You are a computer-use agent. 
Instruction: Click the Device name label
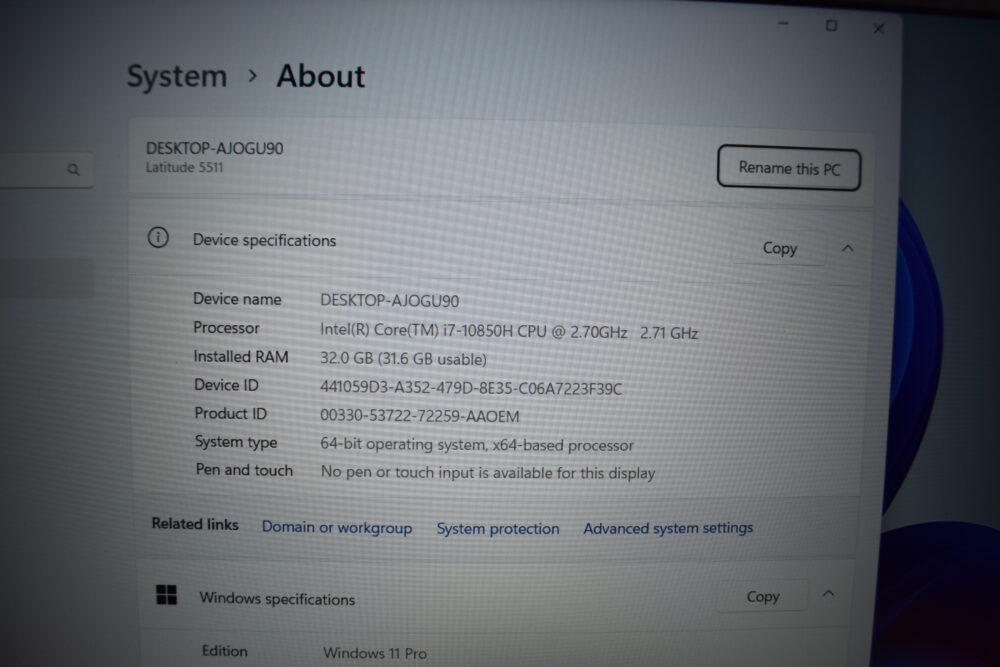click(x=237, y=299)
